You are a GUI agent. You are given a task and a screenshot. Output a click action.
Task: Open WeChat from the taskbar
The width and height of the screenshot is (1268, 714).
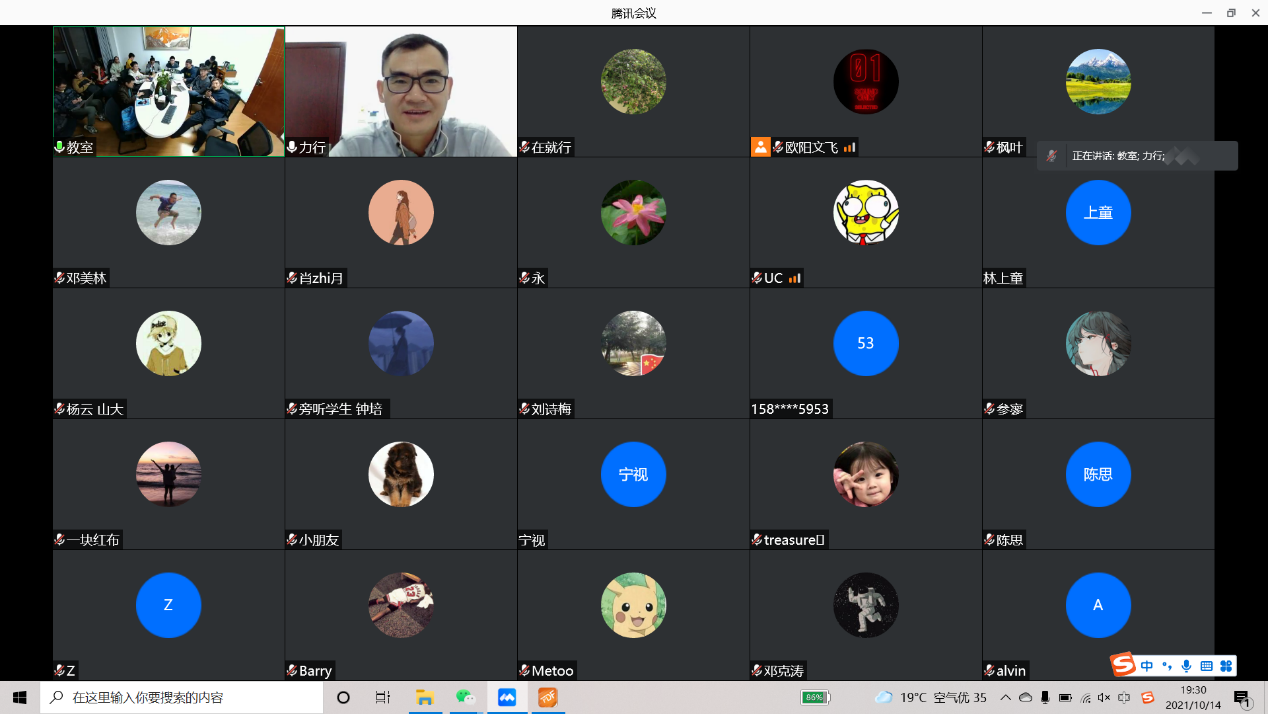click(465, 697)
